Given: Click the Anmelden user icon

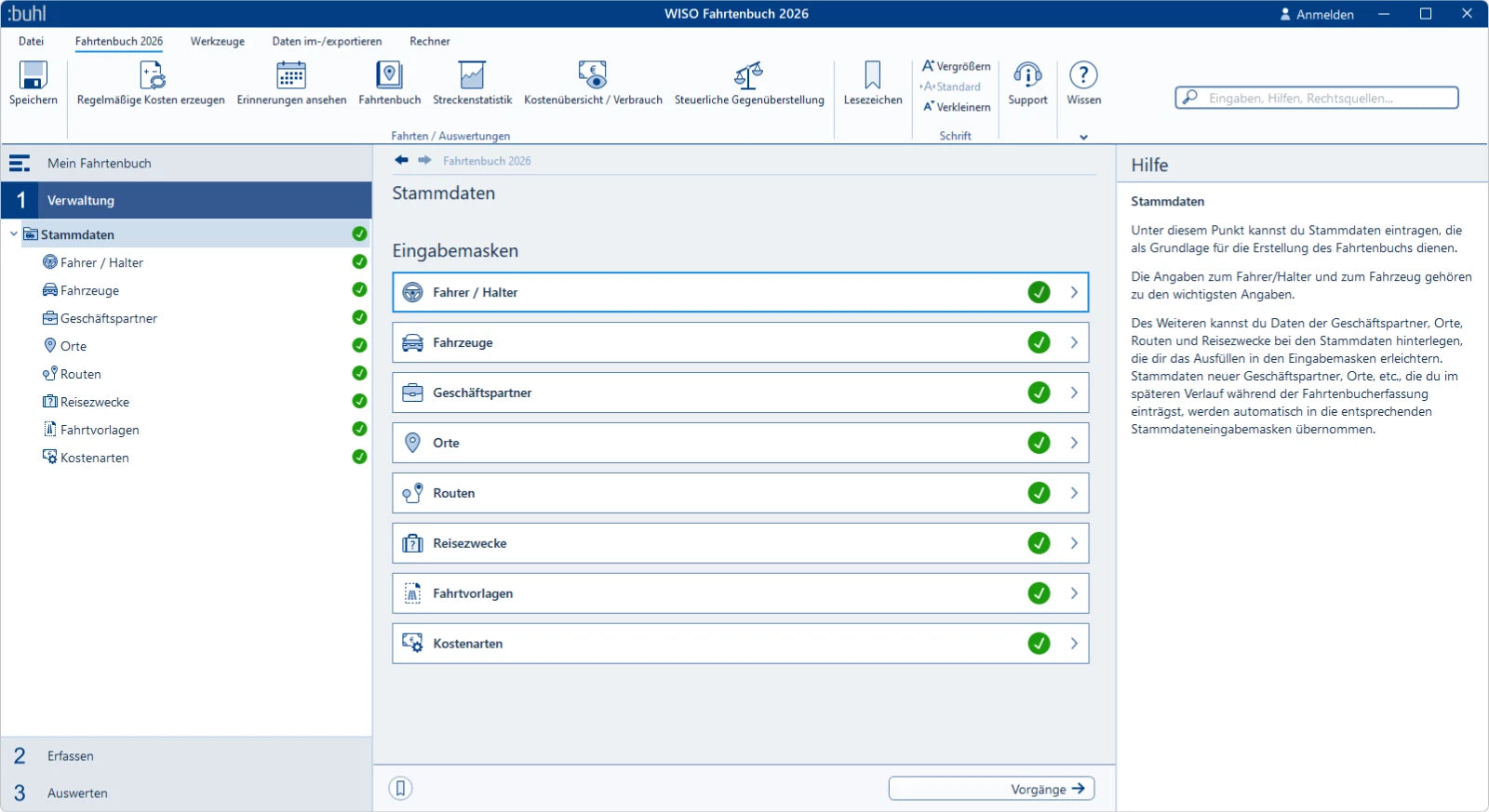Looking at the screenshot, I should [1285, 14].
